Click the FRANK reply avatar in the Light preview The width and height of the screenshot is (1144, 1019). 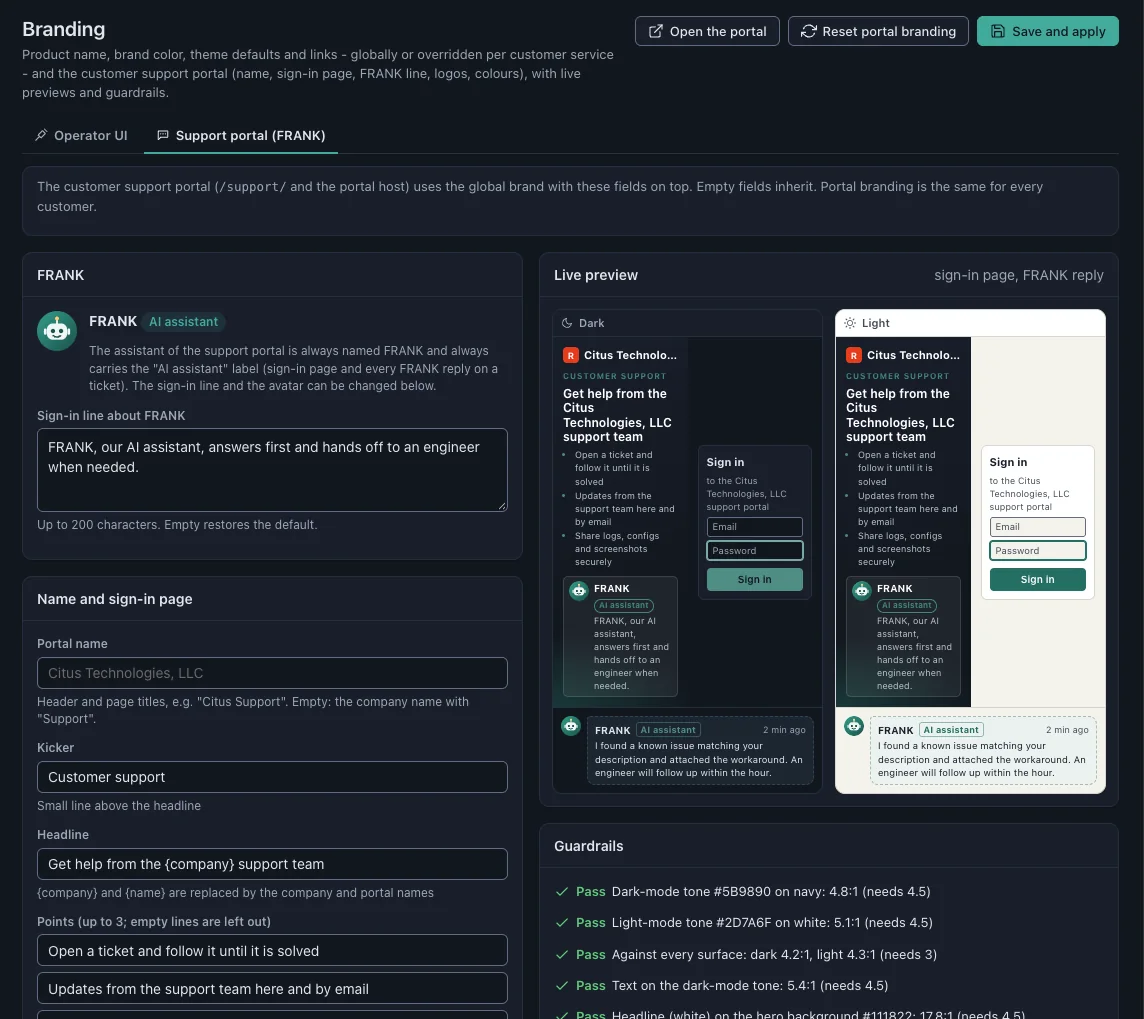854,726
